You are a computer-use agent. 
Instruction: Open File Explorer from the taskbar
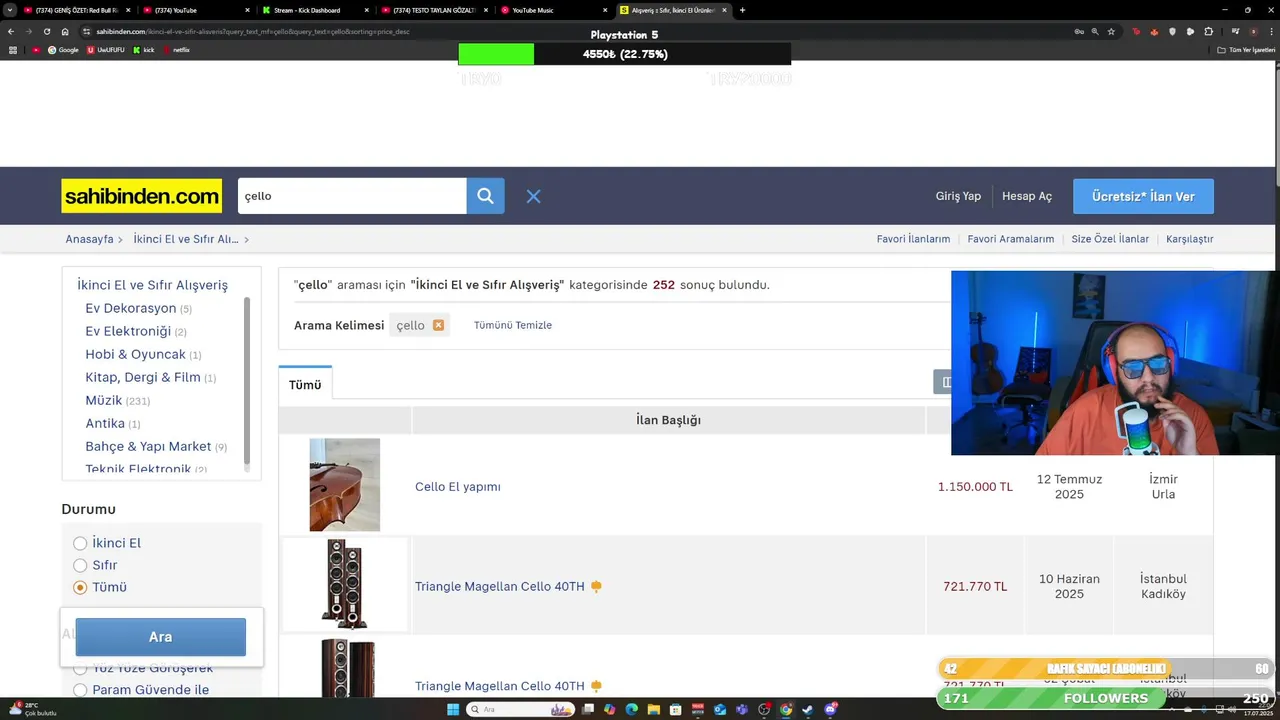[653, 710]
